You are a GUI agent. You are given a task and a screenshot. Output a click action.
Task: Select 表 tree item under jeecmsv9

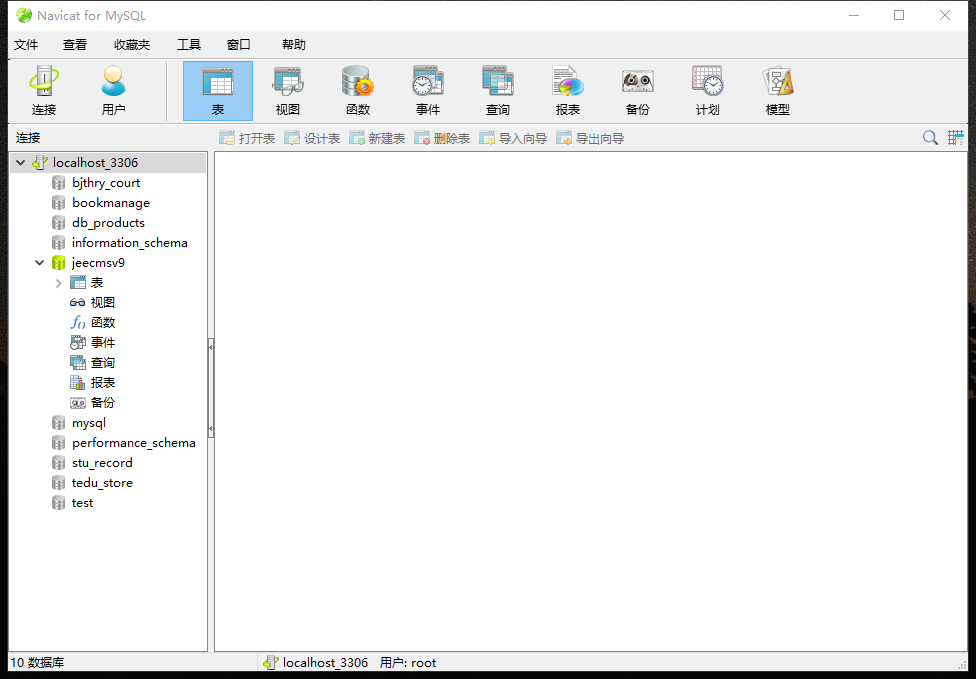[96, 283]
